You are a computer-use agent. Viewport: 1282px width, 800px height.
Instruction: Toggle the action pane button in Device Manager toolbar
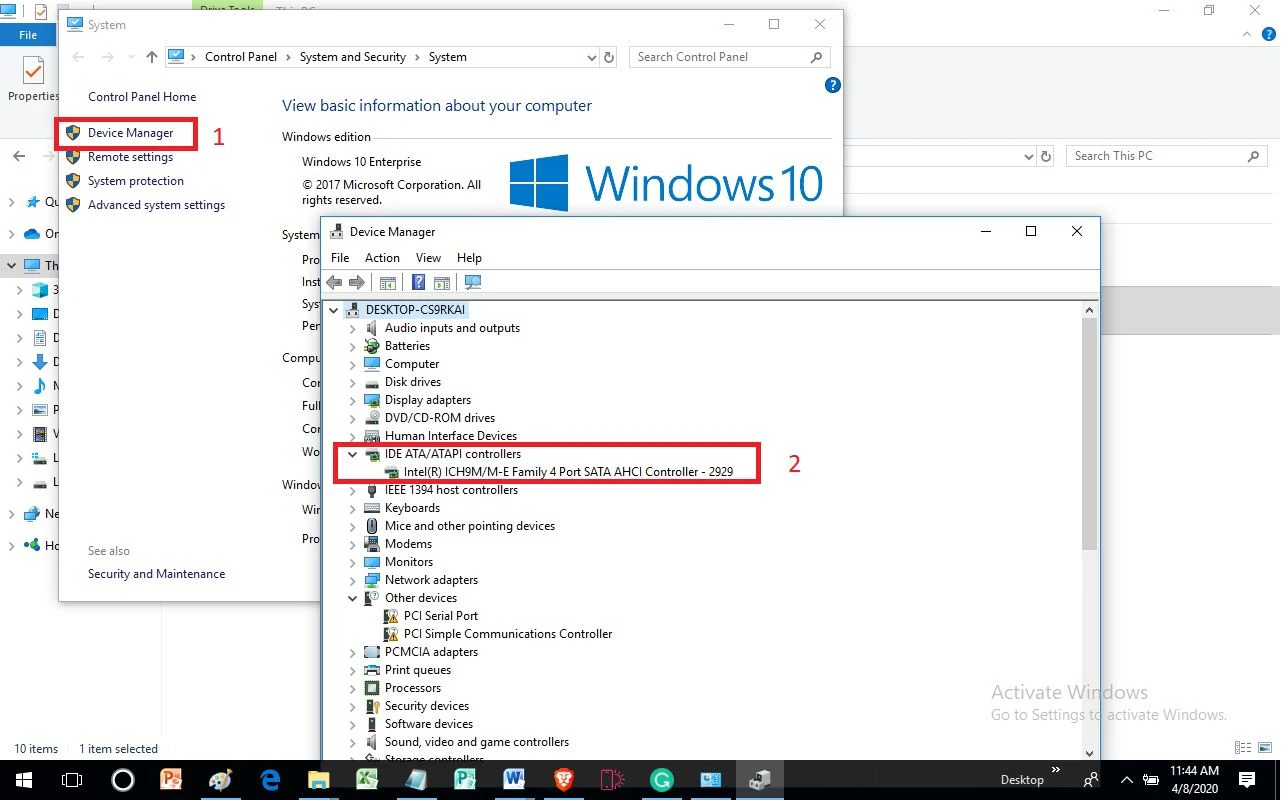coord(442,283)
